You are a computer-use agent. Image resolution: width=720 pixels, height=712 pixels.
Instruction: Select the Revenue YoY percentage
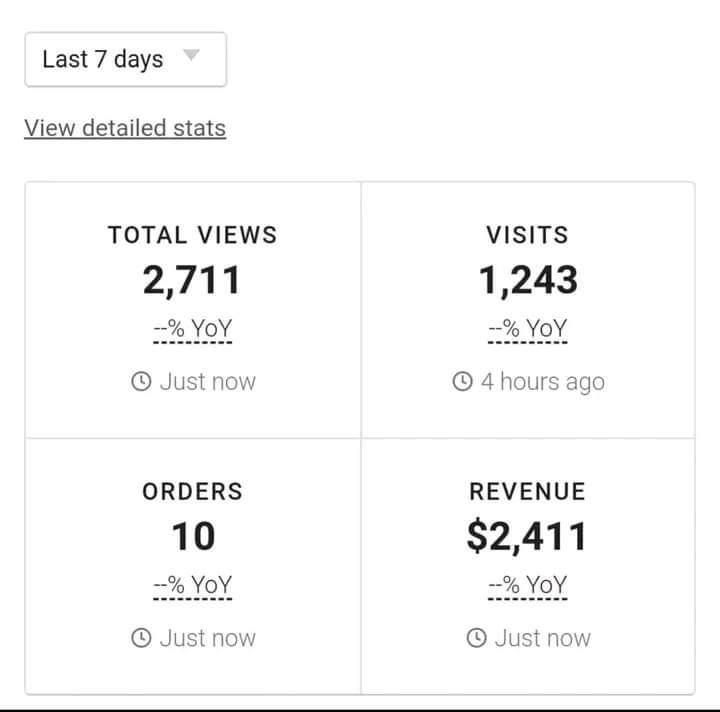tap(527, 585)
